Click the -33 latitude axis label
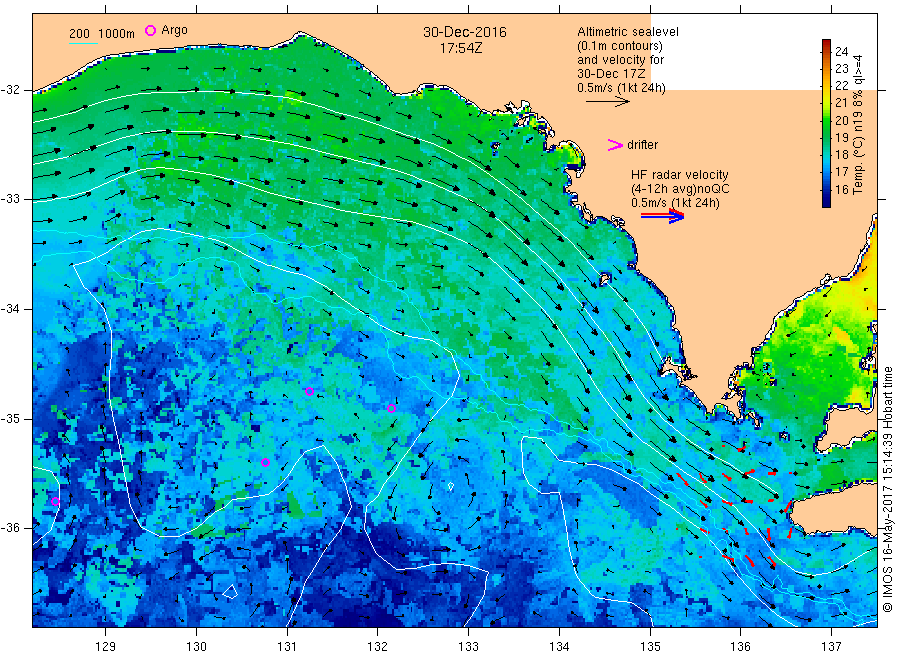 [10, 199]
